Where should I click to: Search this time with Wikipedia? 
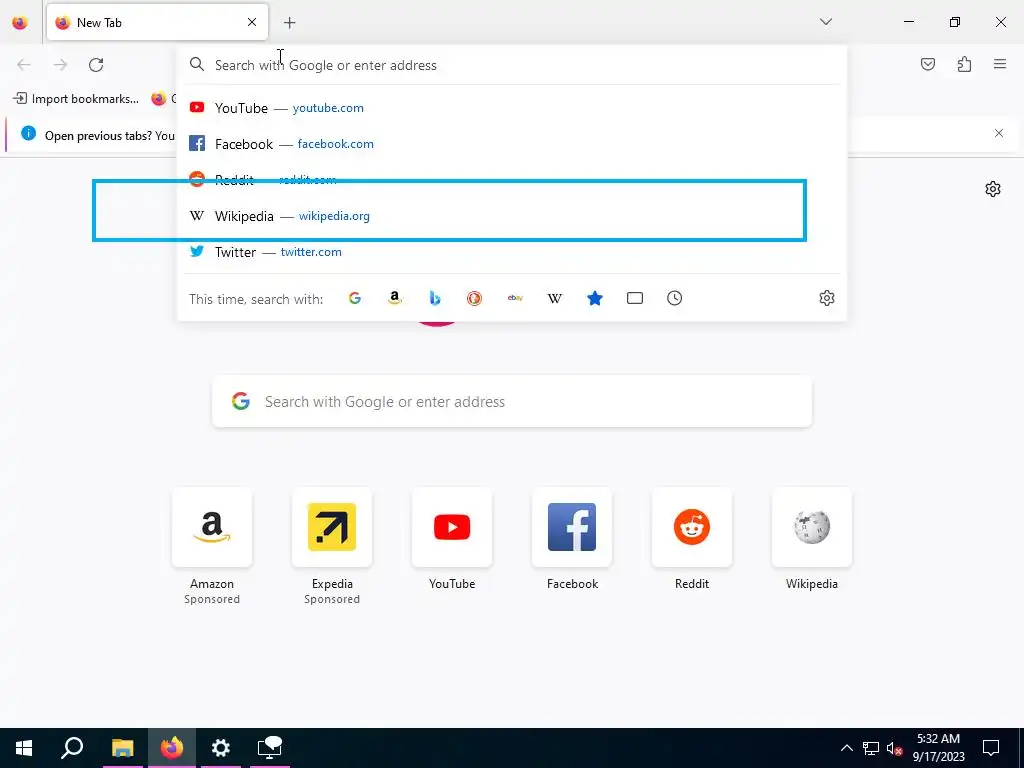(x=554, y=298)
